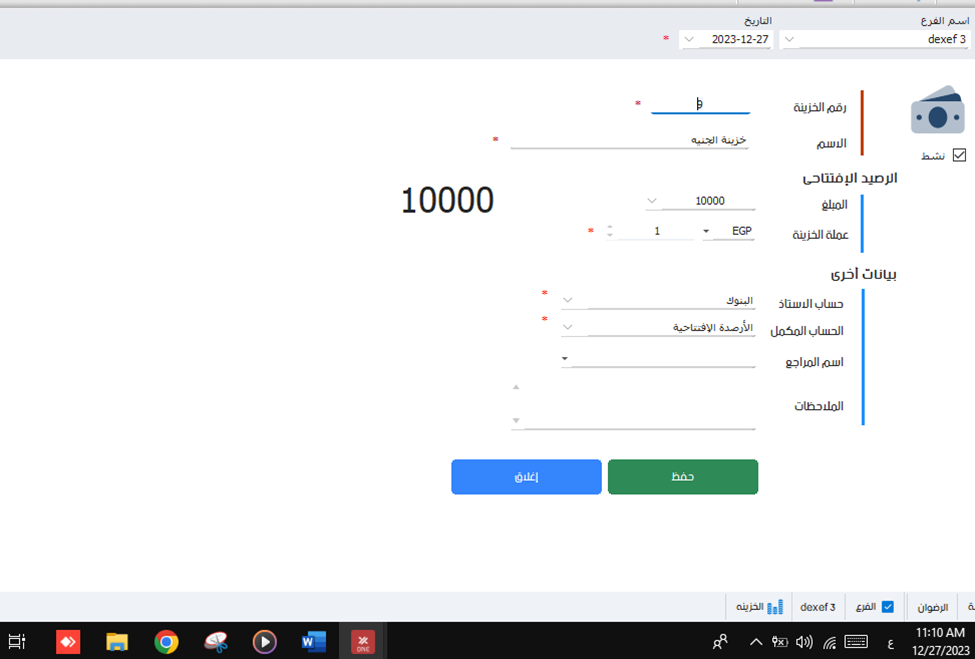Toggle the الفرع checkbox in status bar
This screenshot has width=975, height=659.
click(x=887, y=607)
